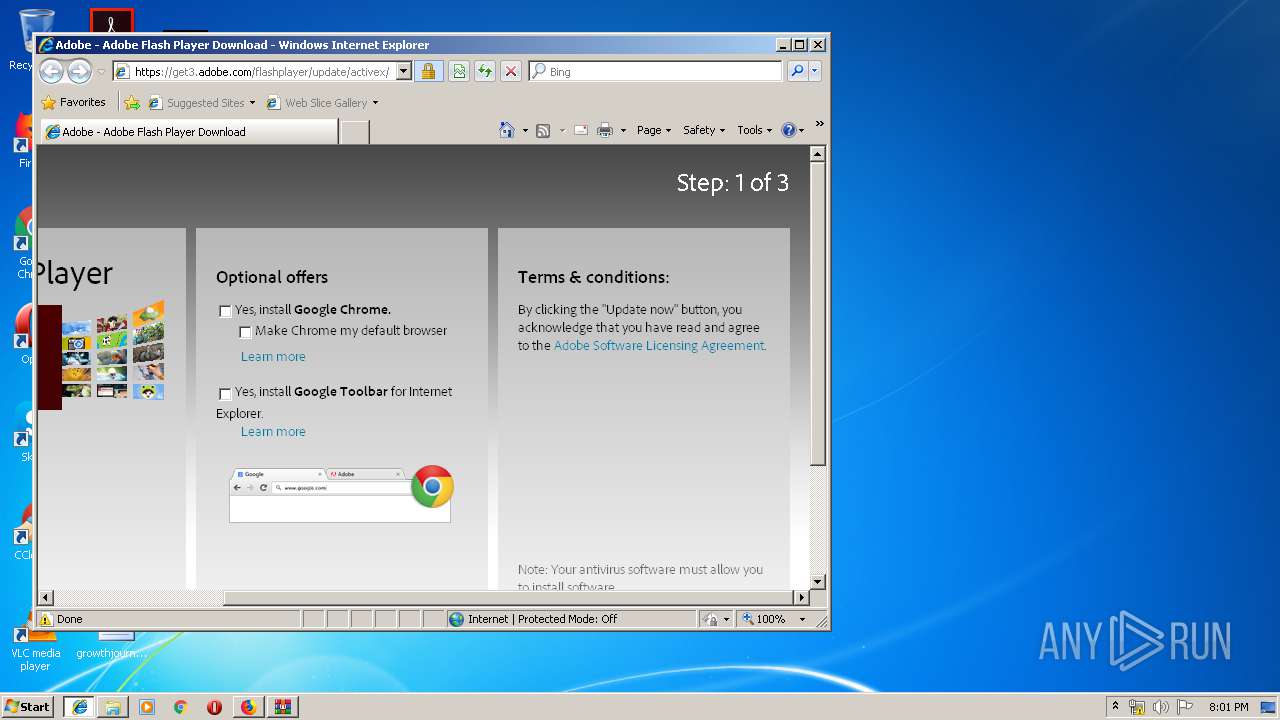Go forward with the browser Forward arrow
The height and width of the screenshot is (720, 1280).
79,71
